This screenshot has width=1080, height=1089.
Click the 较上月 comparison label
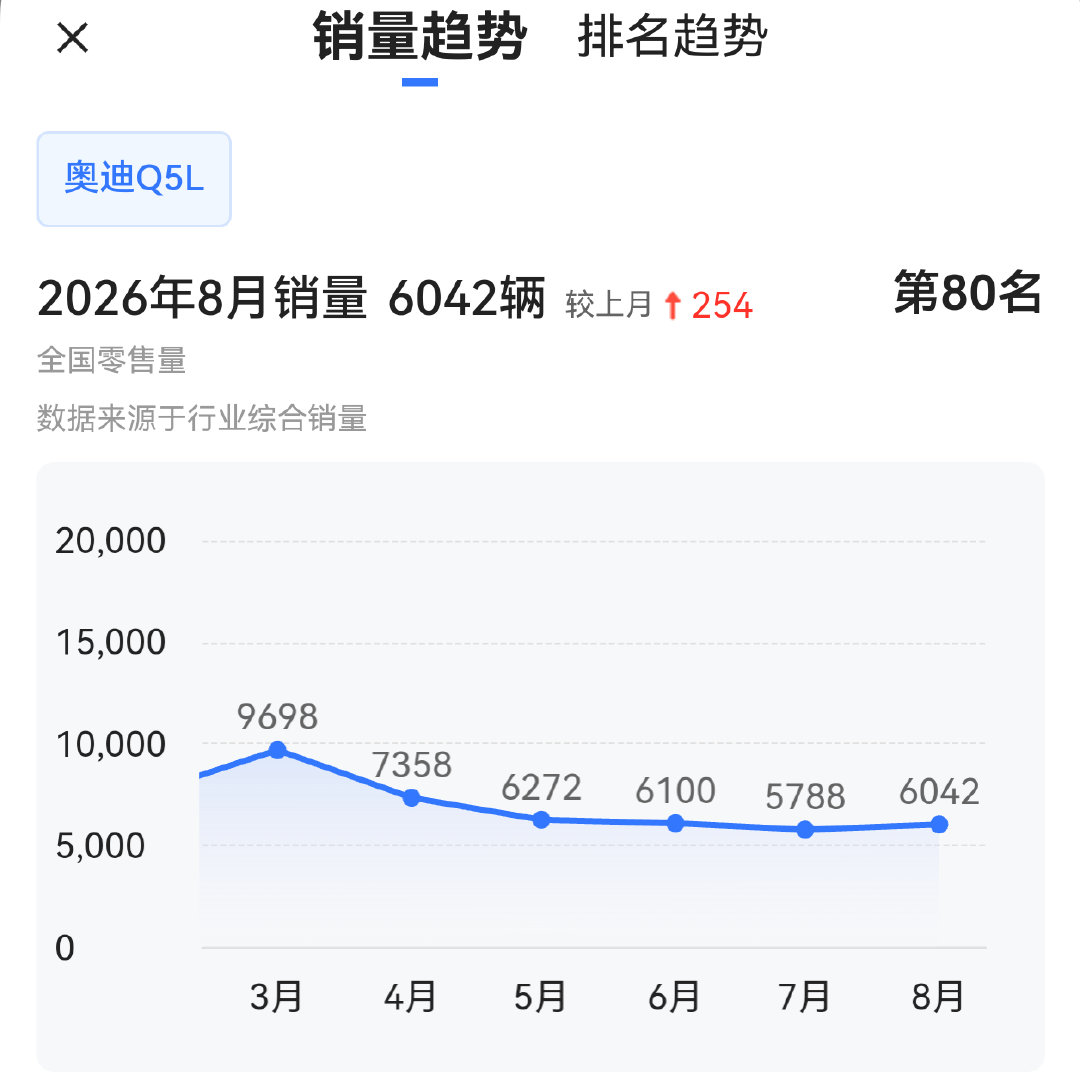pyautogui.click(x=608, y=305)
